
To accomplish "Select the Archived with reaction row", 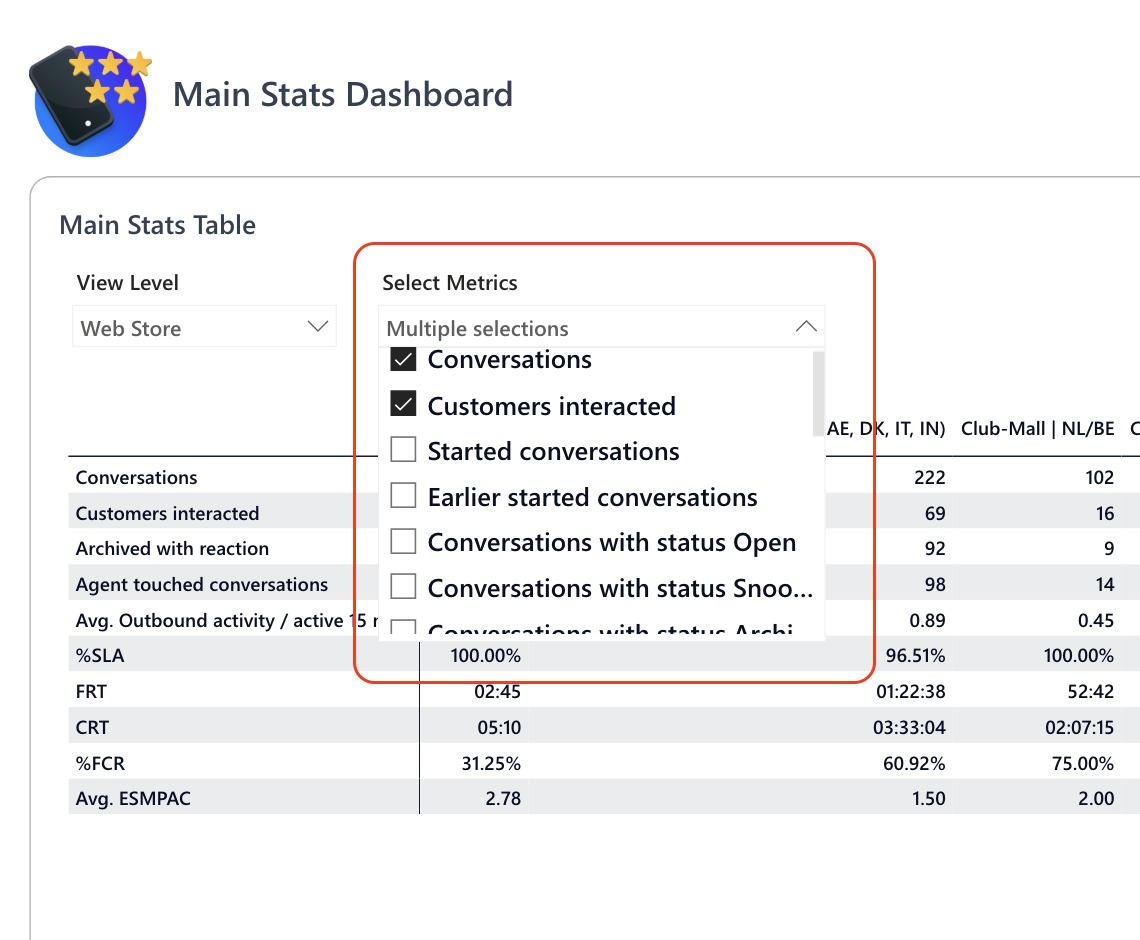I will pyautogui.click(x=172, y=549).
